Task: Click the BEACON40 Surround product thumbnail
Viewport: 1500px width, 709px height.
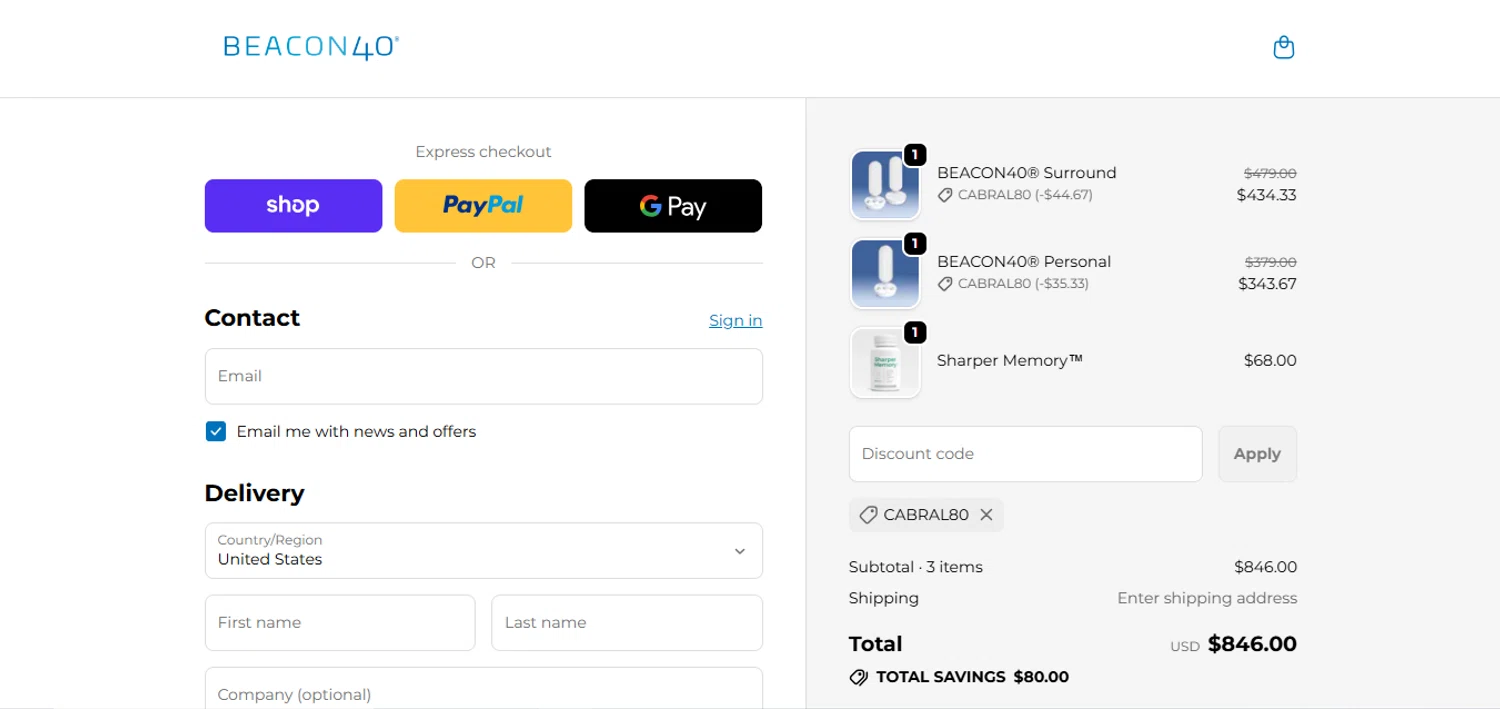Action: click(885, 185)
